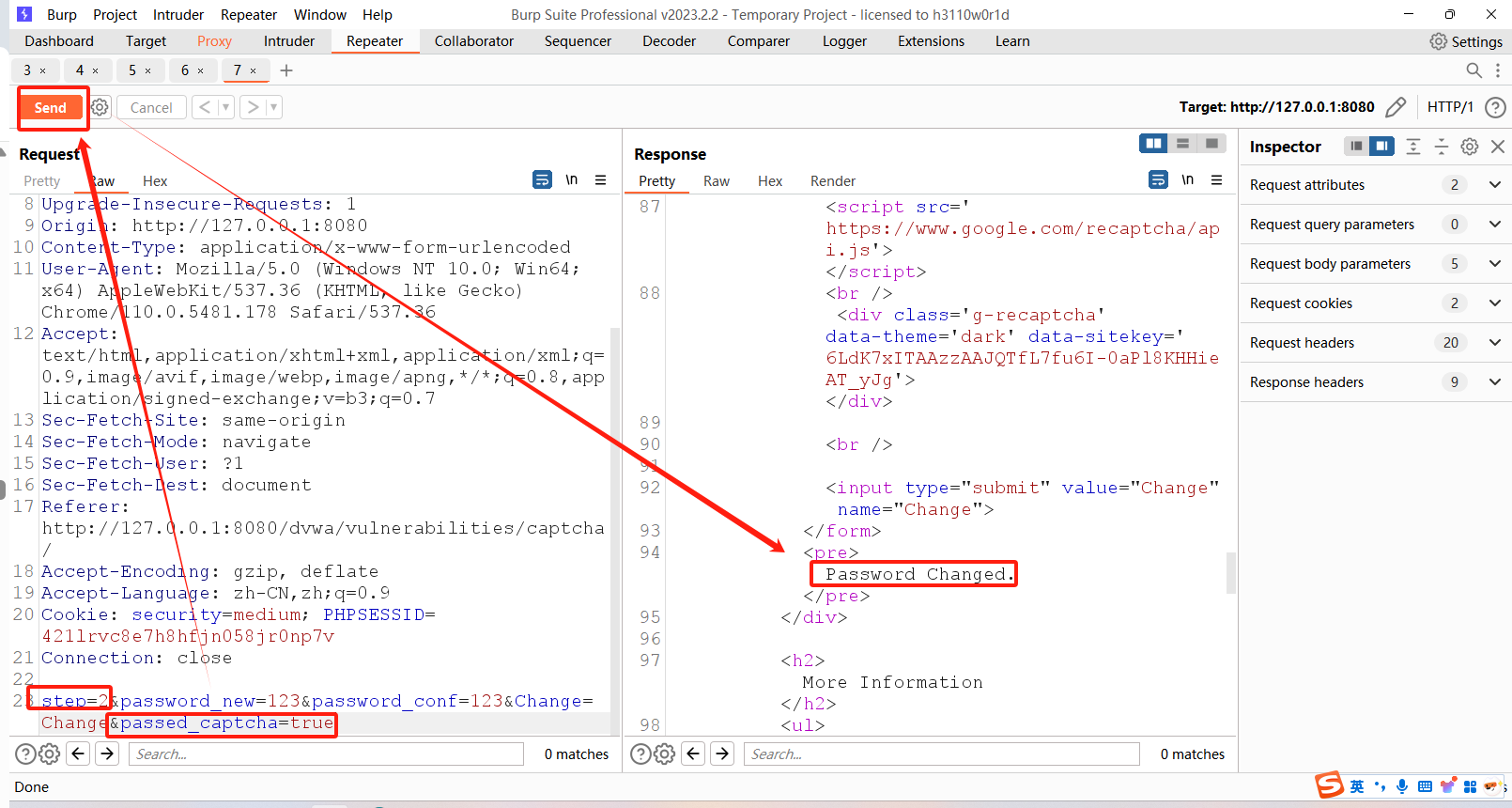Click the microphone icon in IME bar
This screenshot has height=808, width=1512.
point(1402,786)
